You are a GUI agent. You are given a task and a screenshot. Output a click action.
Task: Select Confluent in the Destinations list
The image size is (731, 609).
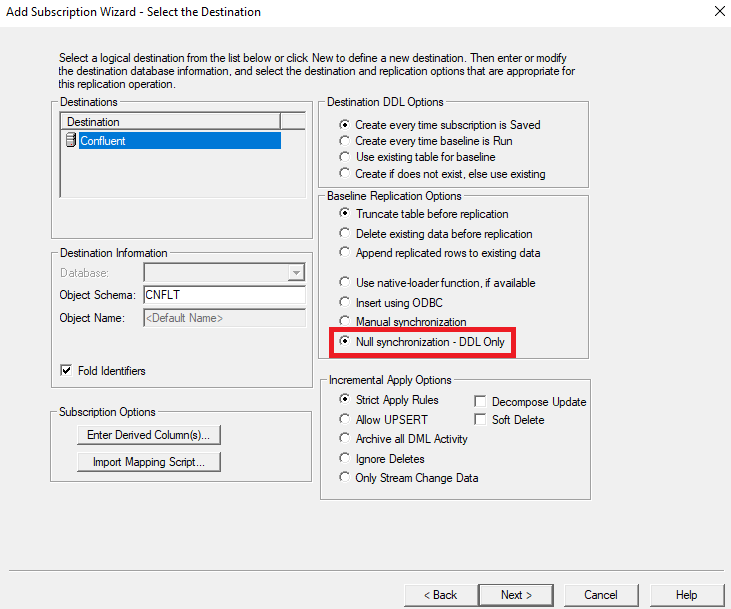[x=103, y=141]
